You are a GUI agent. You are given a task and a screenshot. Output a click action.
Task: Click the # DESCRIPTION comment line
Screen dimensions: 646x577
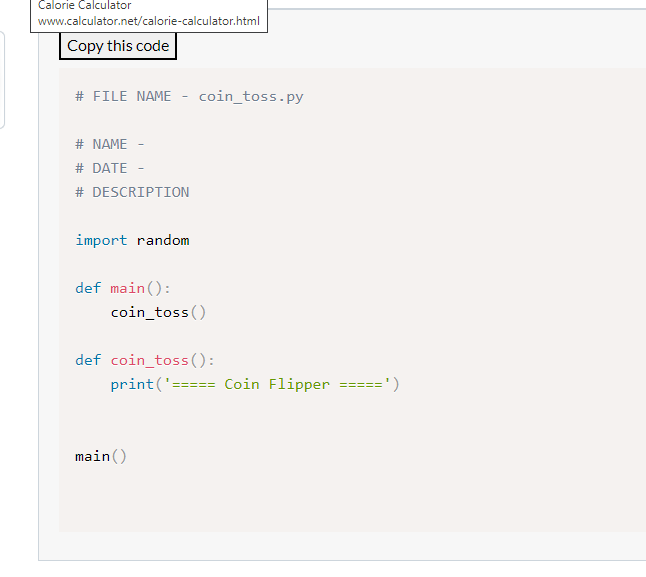(x=132, y=192)
